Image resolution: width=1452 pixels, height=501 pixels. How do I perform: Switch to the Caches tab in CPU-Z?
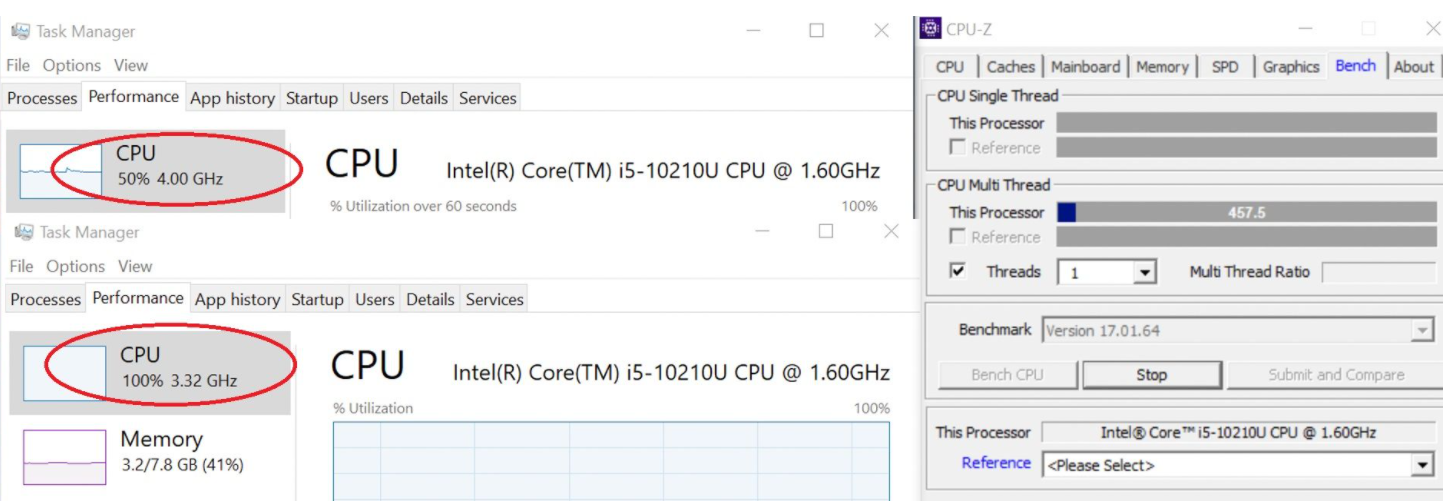[1010, 67]
